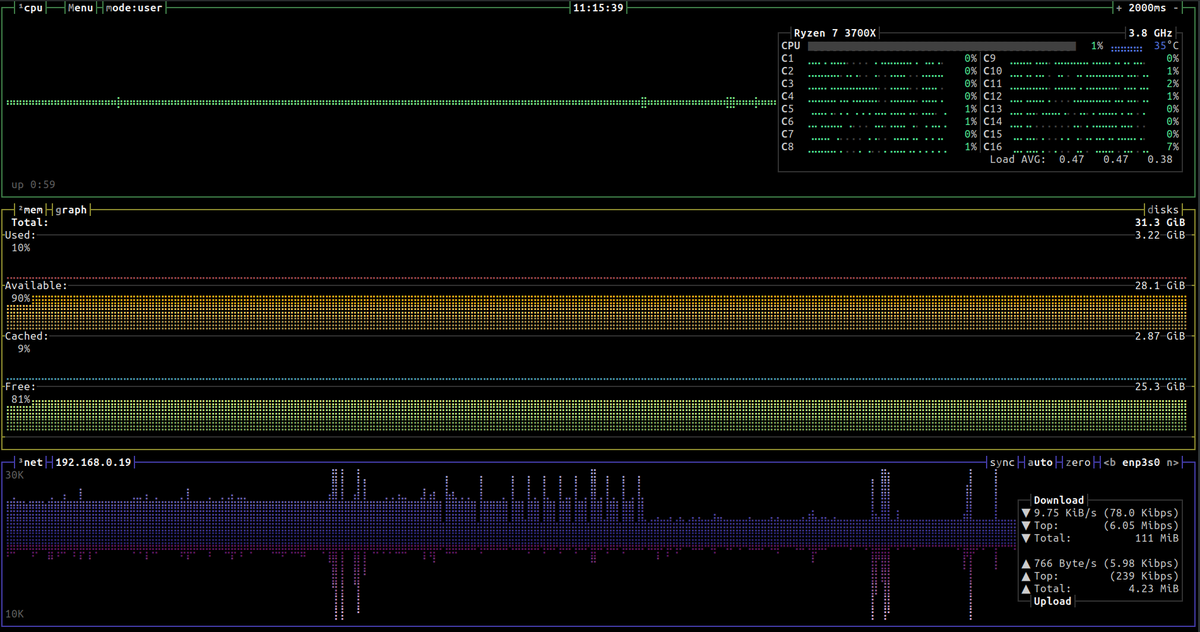Toggle network auto scaling
1200x632 pixels.
click(x=1041, y=463)
